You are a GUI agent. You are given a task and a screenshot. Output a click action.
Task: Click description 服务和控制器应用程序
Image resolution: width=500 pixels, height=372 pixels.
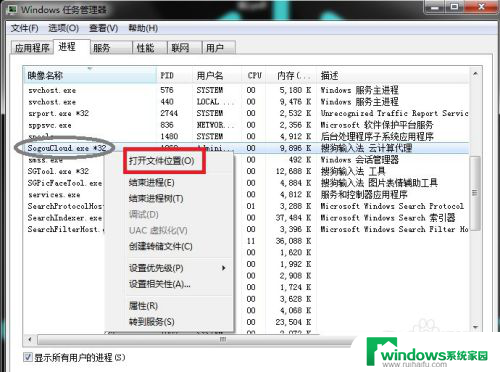(x=364, y=195)
